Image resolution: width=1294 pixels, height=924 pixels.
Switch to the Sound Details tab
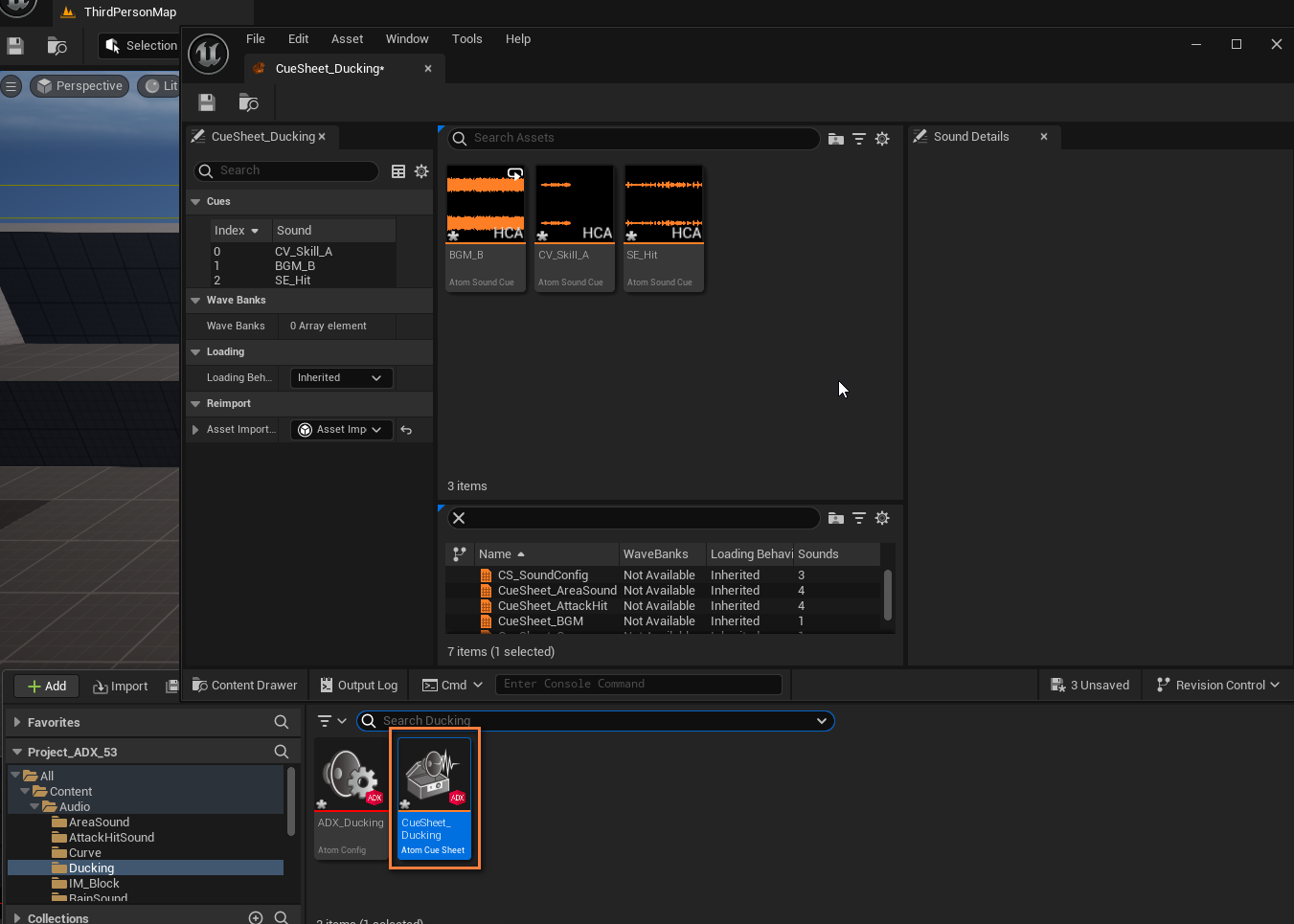[971, 137]
